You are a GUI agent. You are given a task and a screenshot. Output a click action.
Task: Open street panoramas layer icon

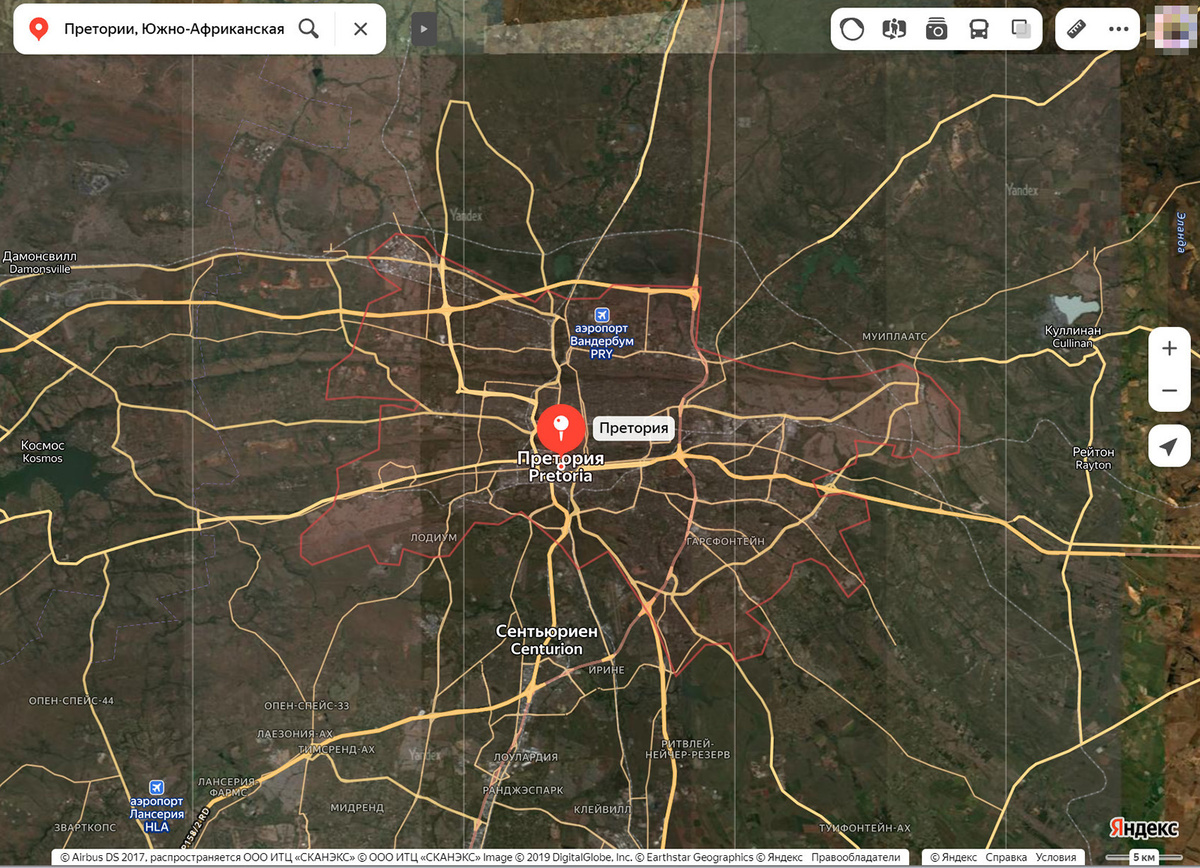pos(894,29)
